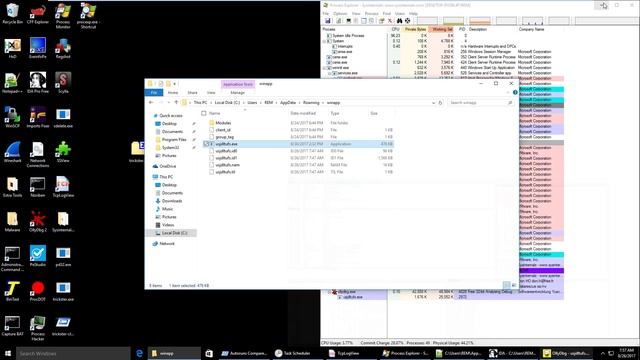
Task: Switch Explorer to large icons view toggle
Action: (x=514, y=285)
